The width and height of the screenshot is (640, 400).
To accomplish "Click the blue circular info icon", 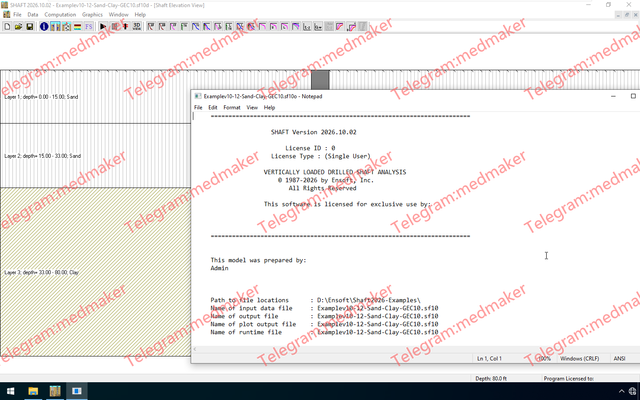I will point(44,27).
